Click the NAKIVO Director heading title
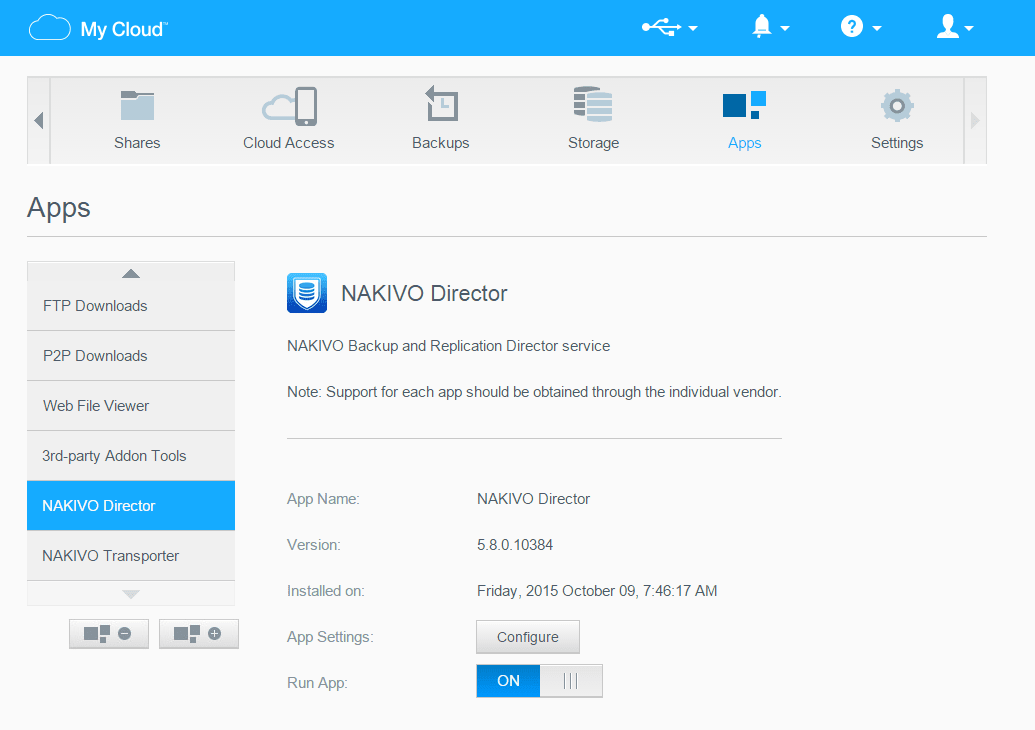 424,293
